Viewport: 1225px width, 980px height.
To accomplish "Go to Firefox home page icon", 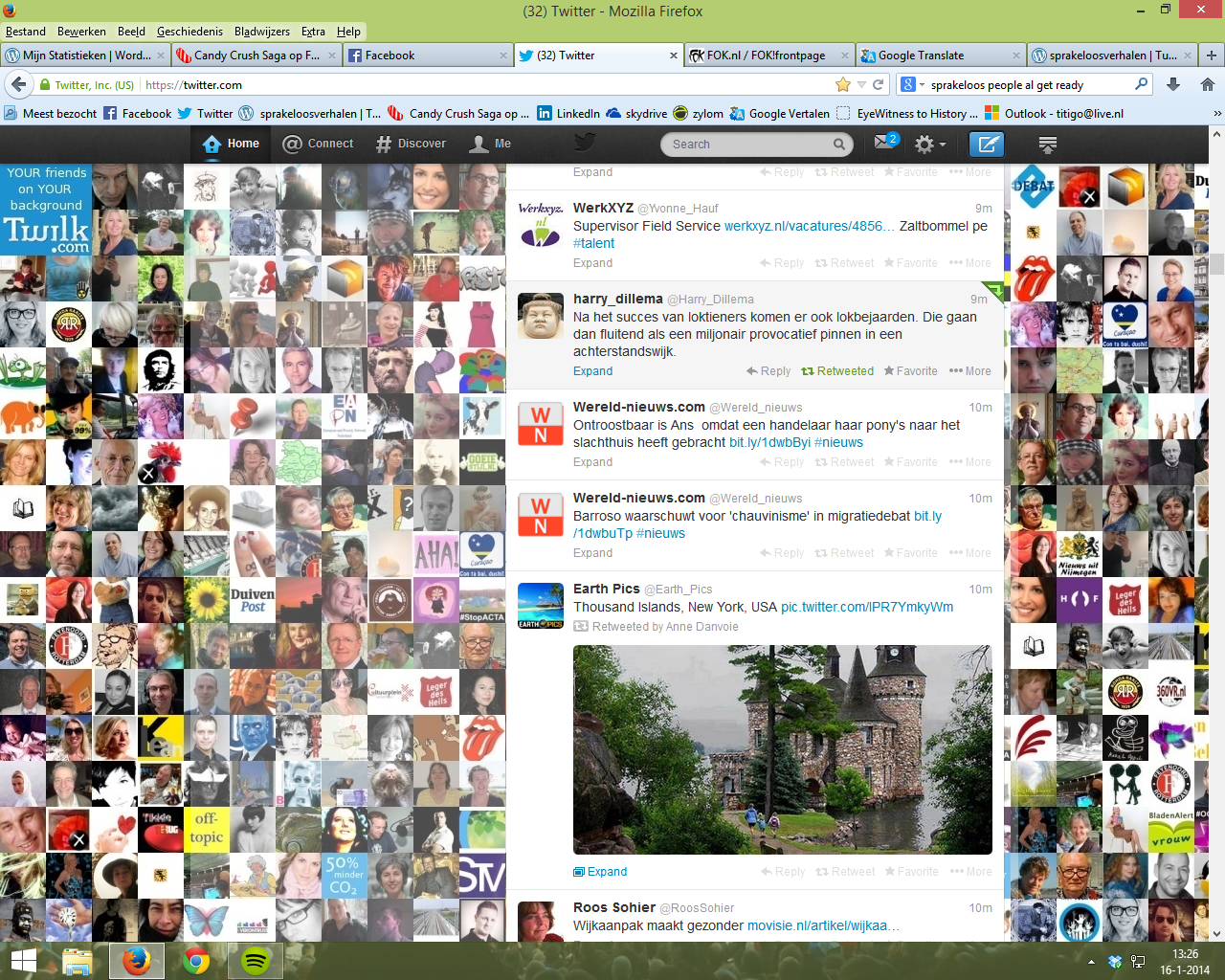I will (x=1207, y=84).
